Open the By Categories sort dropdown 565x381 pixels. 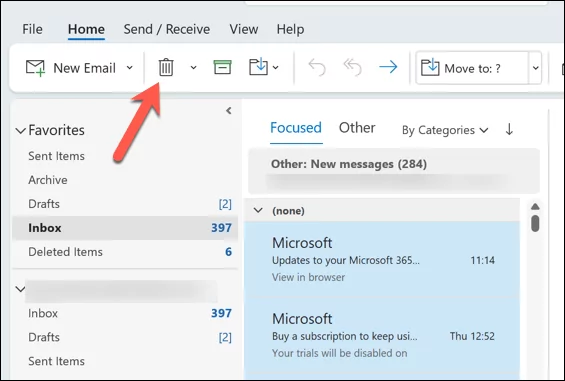445,130
